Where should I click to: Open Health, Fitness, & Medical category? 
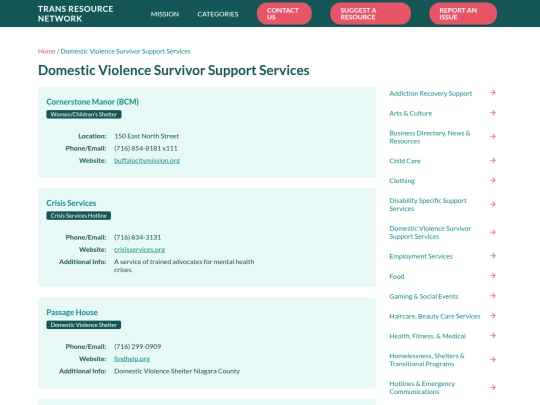coord(427,336)
